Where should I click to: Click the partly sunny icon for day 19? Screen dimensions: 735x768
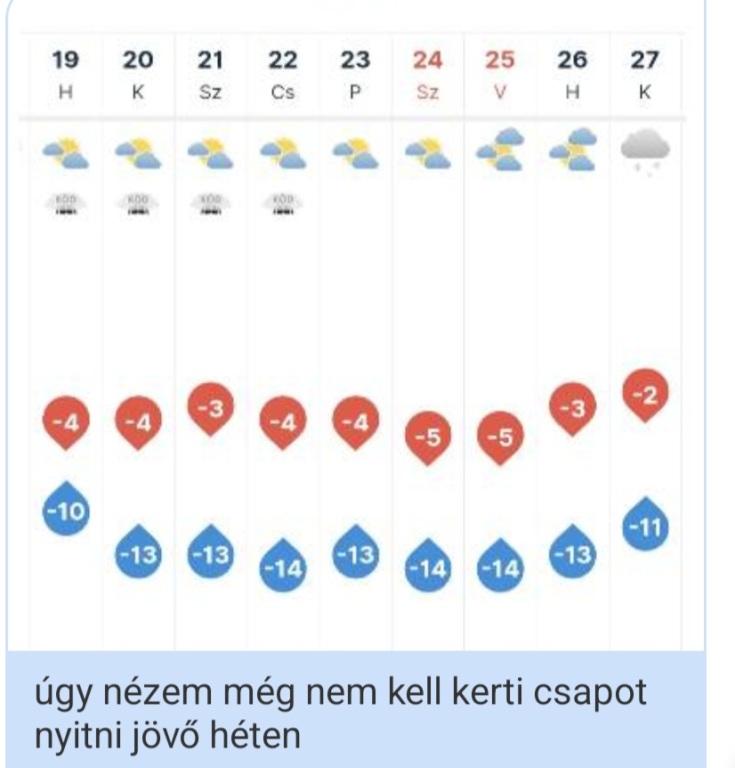pyautogui.click(x=66, y=153)
